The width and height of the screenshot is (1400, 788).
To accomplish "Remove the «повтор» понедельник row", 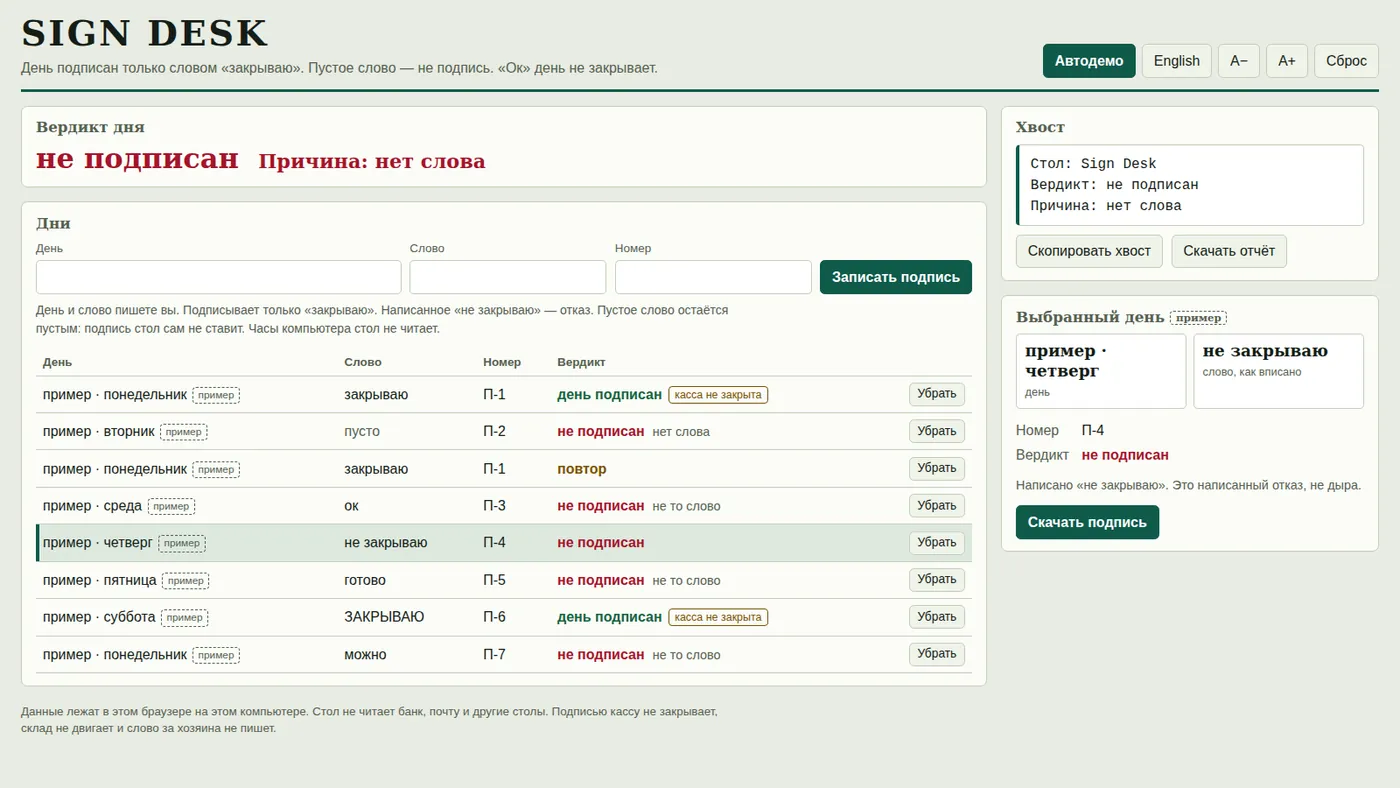I will click(x=937, y=468).
